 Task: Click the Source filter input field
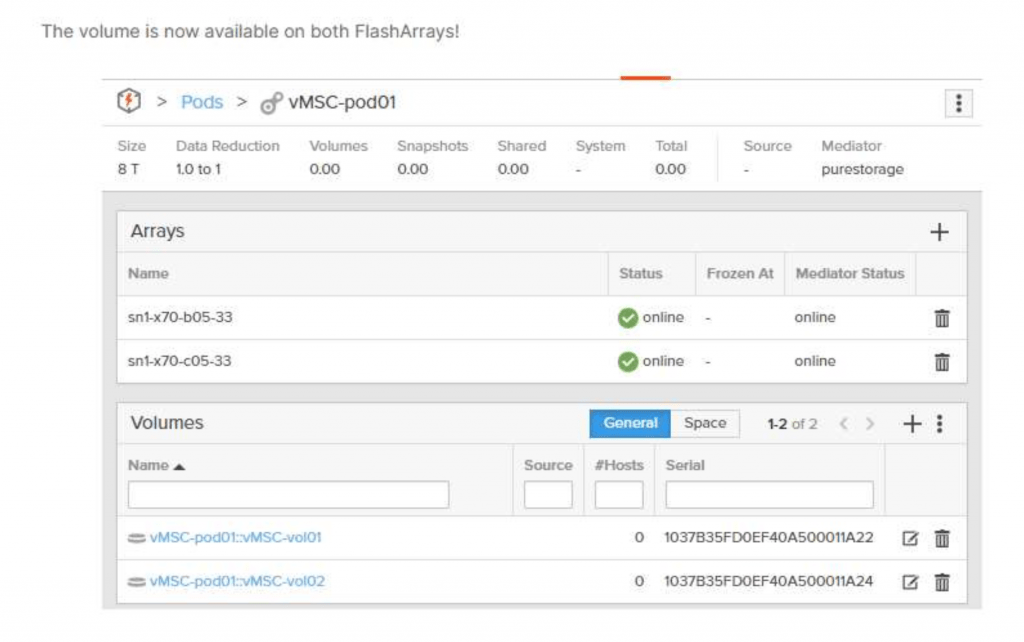click(x=548, y=494)
